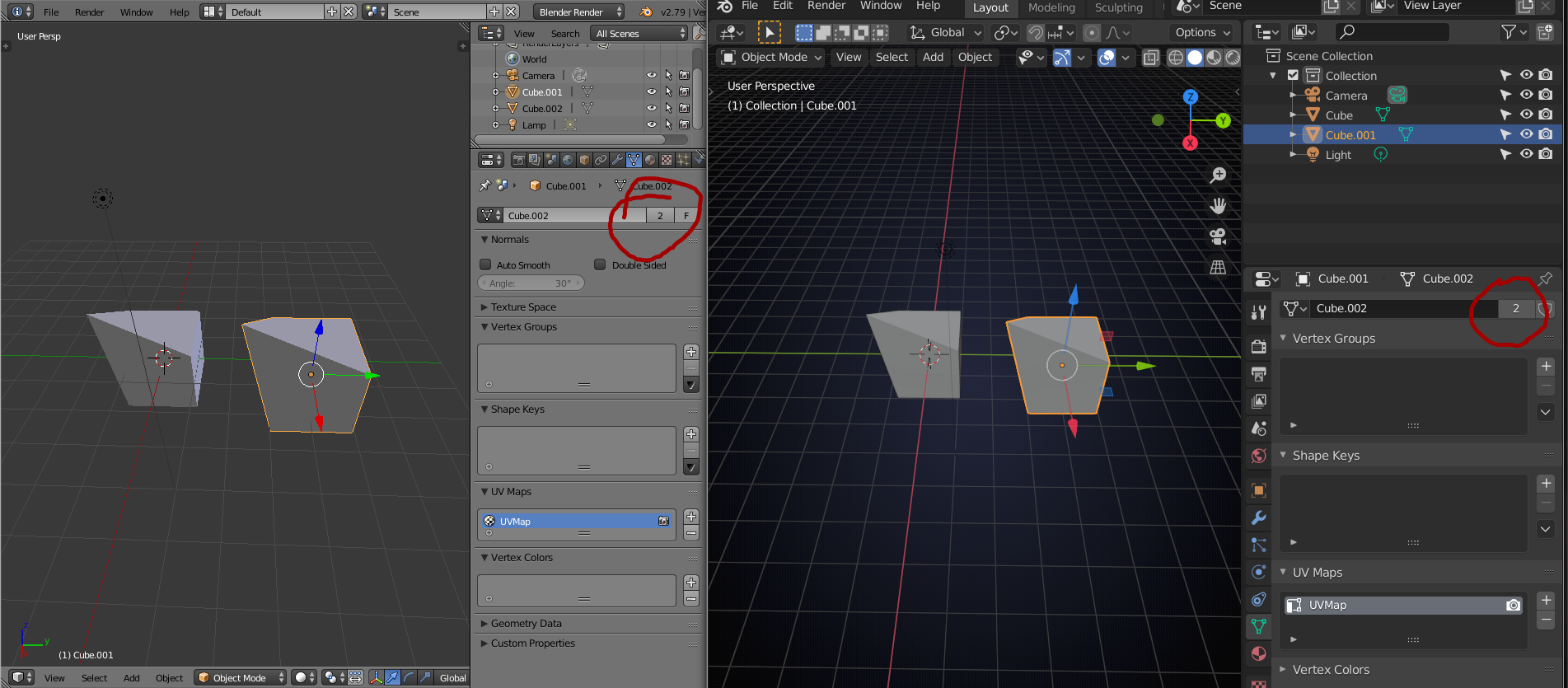Open the Output printer tab in Blender 2.80 properties
Viewport: 1568px width, 688px height.
click(1258, 374)
